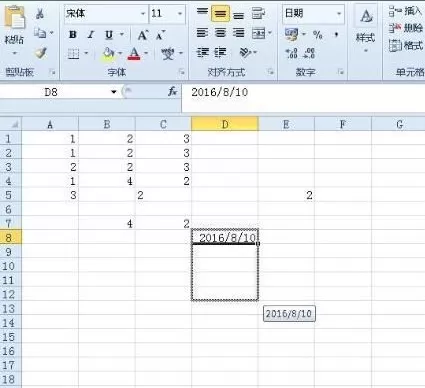425x388 pixels.
Task: Toggle Underline formatting
Action: 109,35
